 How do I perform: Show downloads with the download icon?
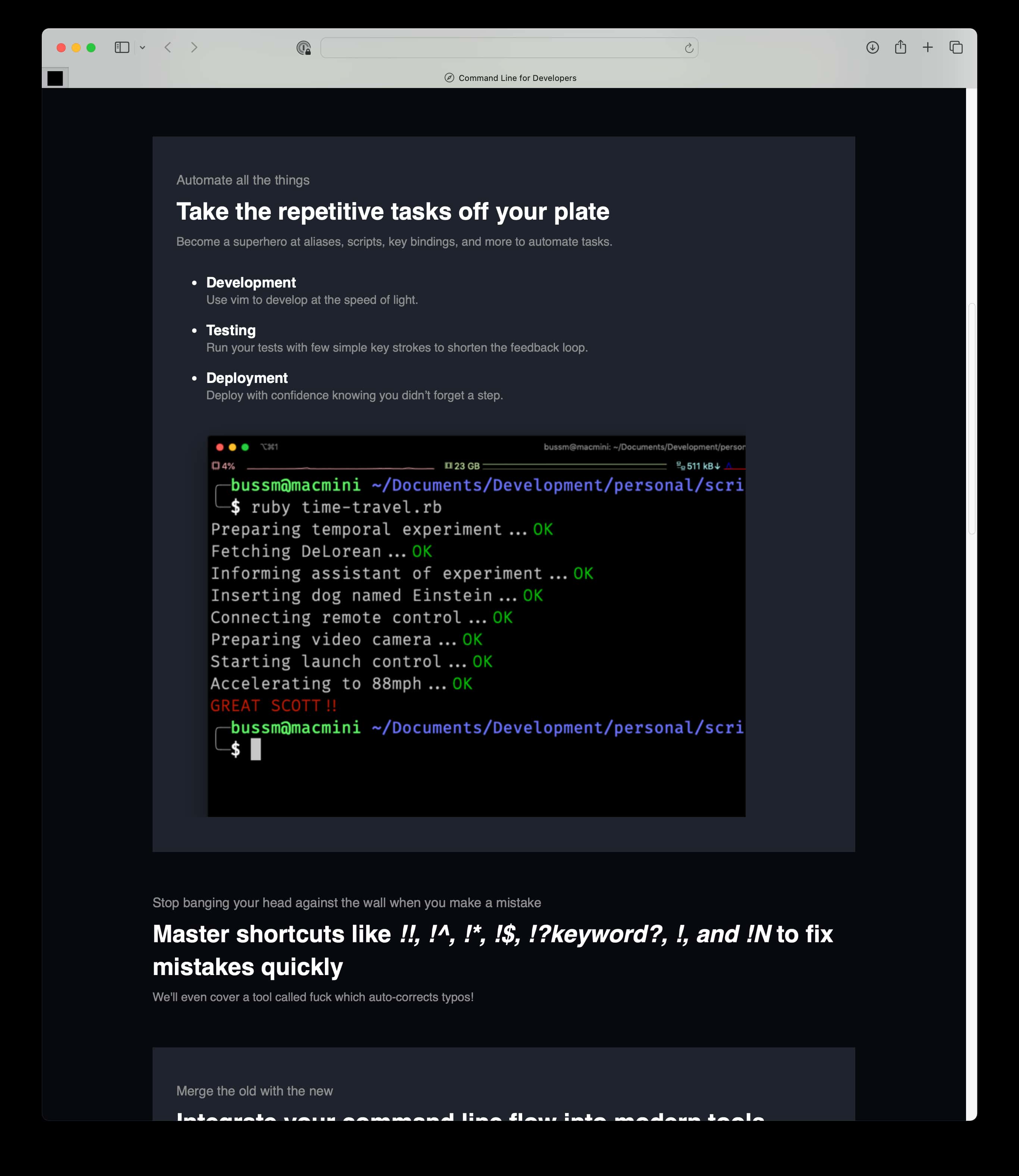coord(872,48)
